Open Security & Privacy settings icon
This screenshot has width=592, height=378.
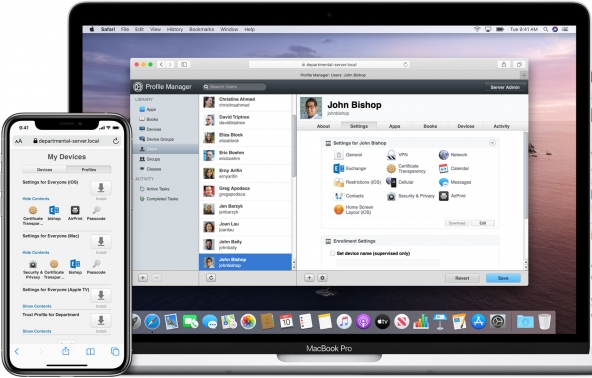[x=391, y=196]
